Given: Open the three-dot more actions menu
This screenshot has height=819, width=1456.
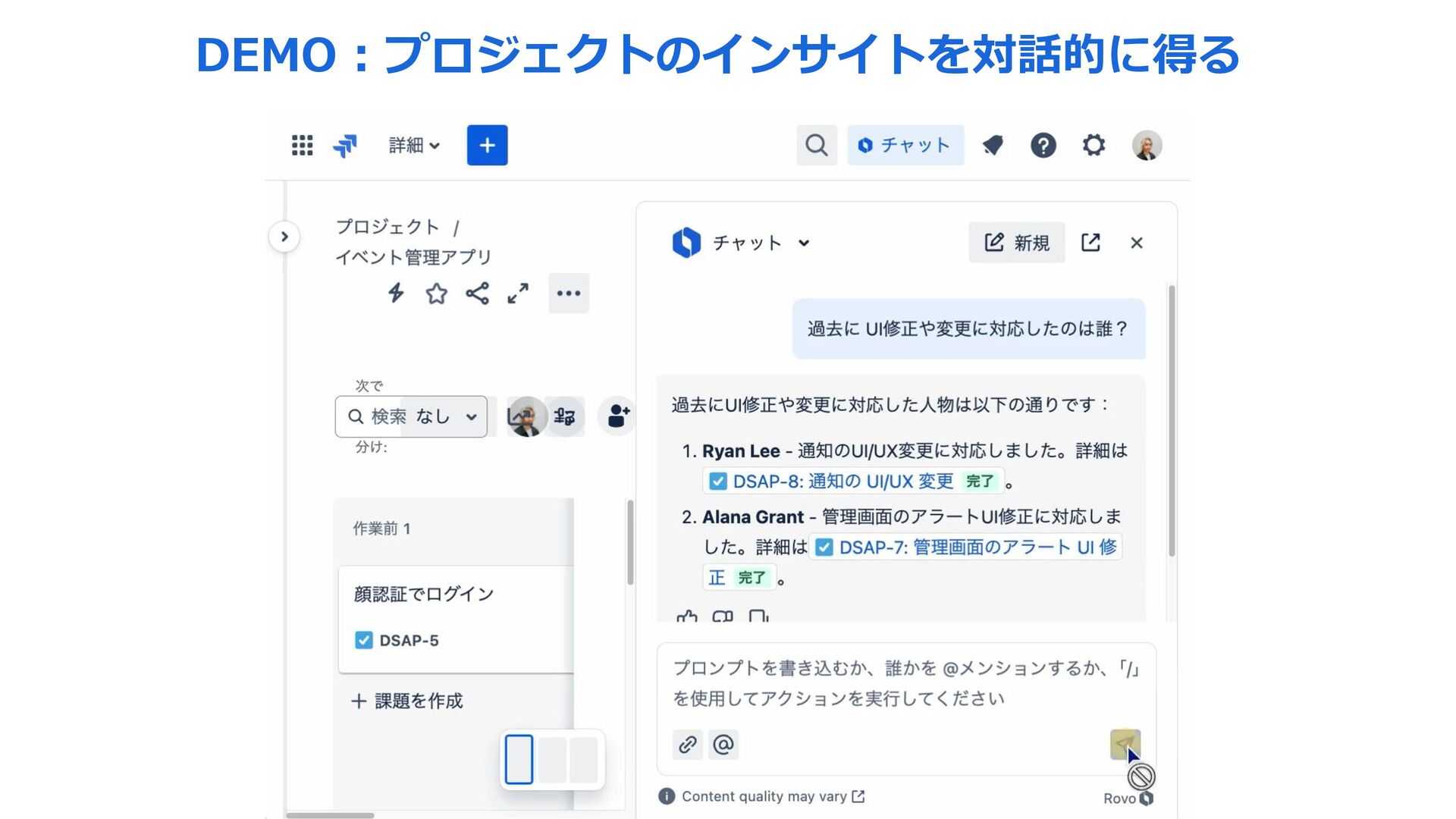Looking at the screenshot, I should pyautogui.click(x=568, y=293).
